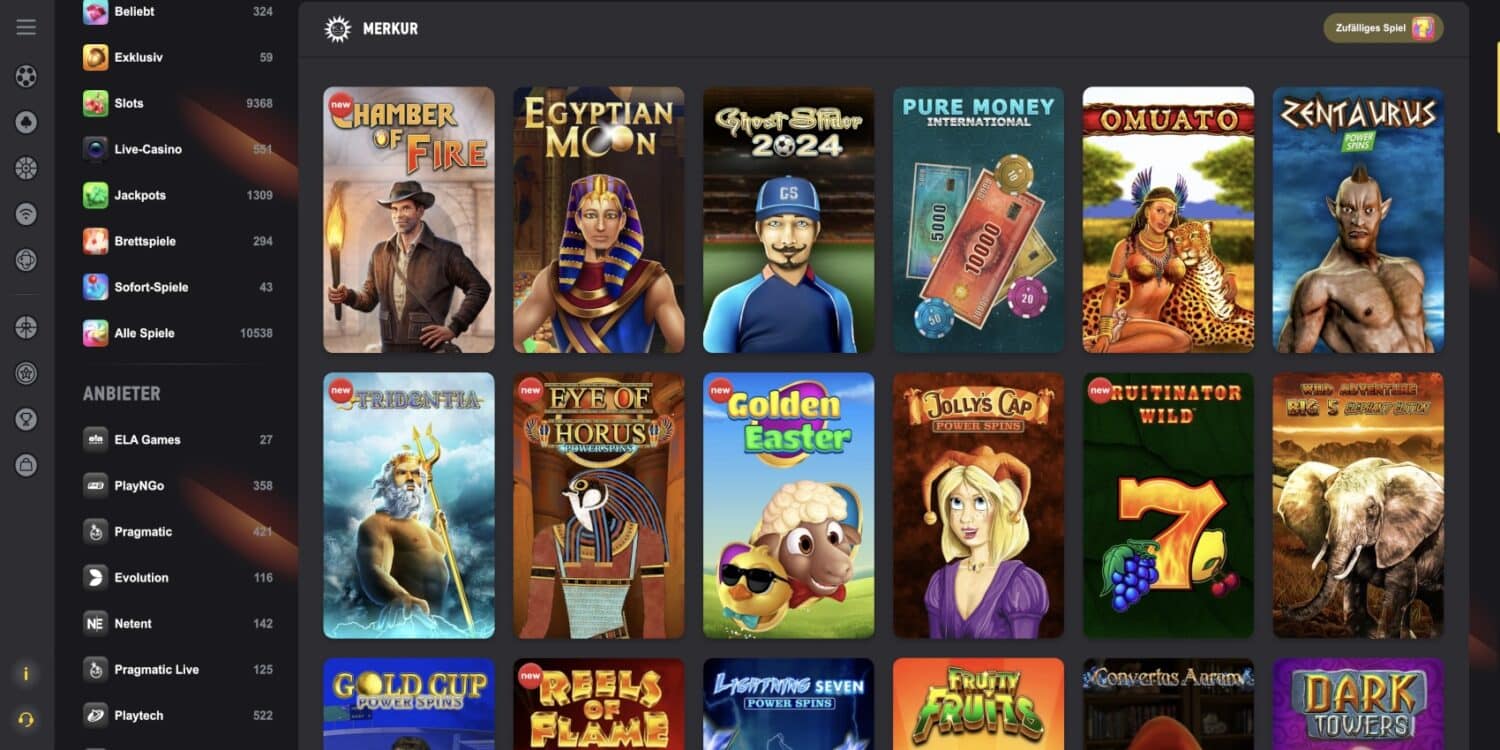Open the Golden Easter game tile
This screenshot has height=750, width=1500.
789,505
